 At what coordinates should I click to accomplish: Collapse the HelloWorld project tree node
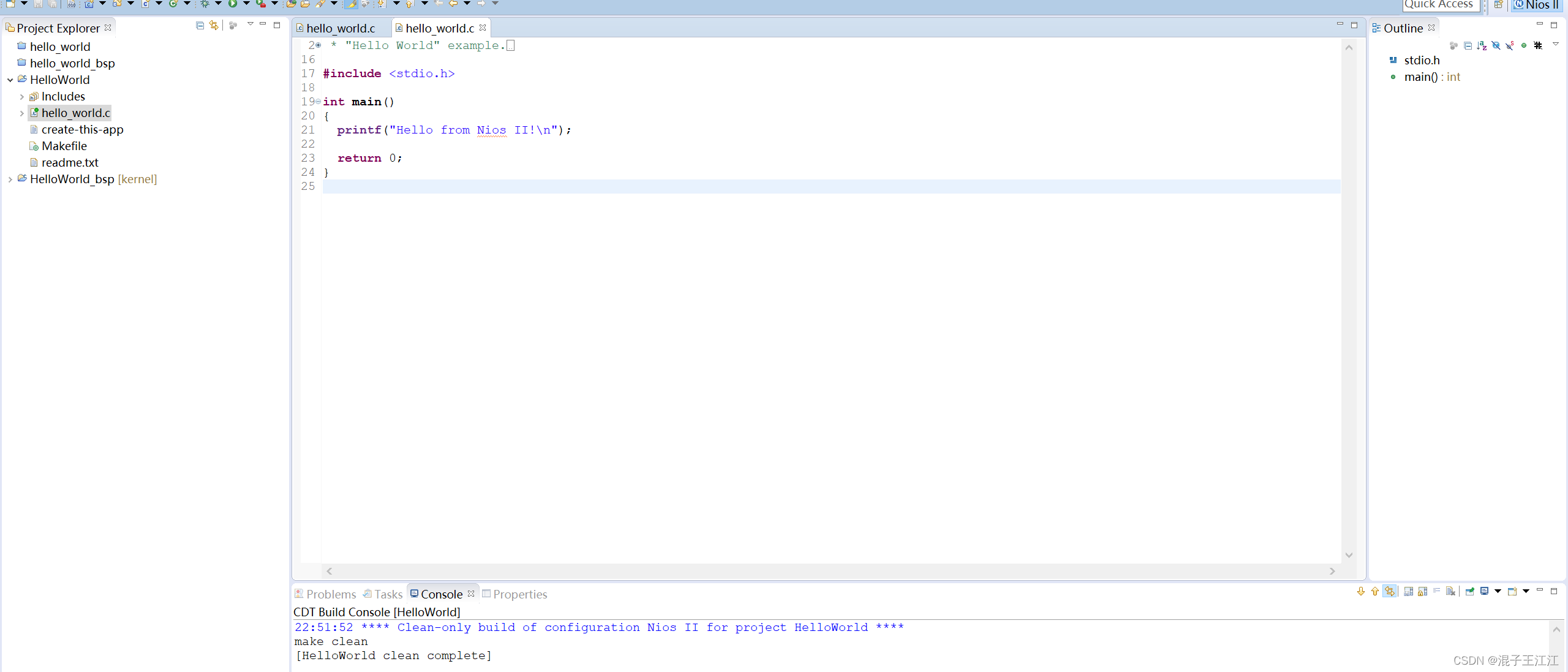tap(10, 80)
